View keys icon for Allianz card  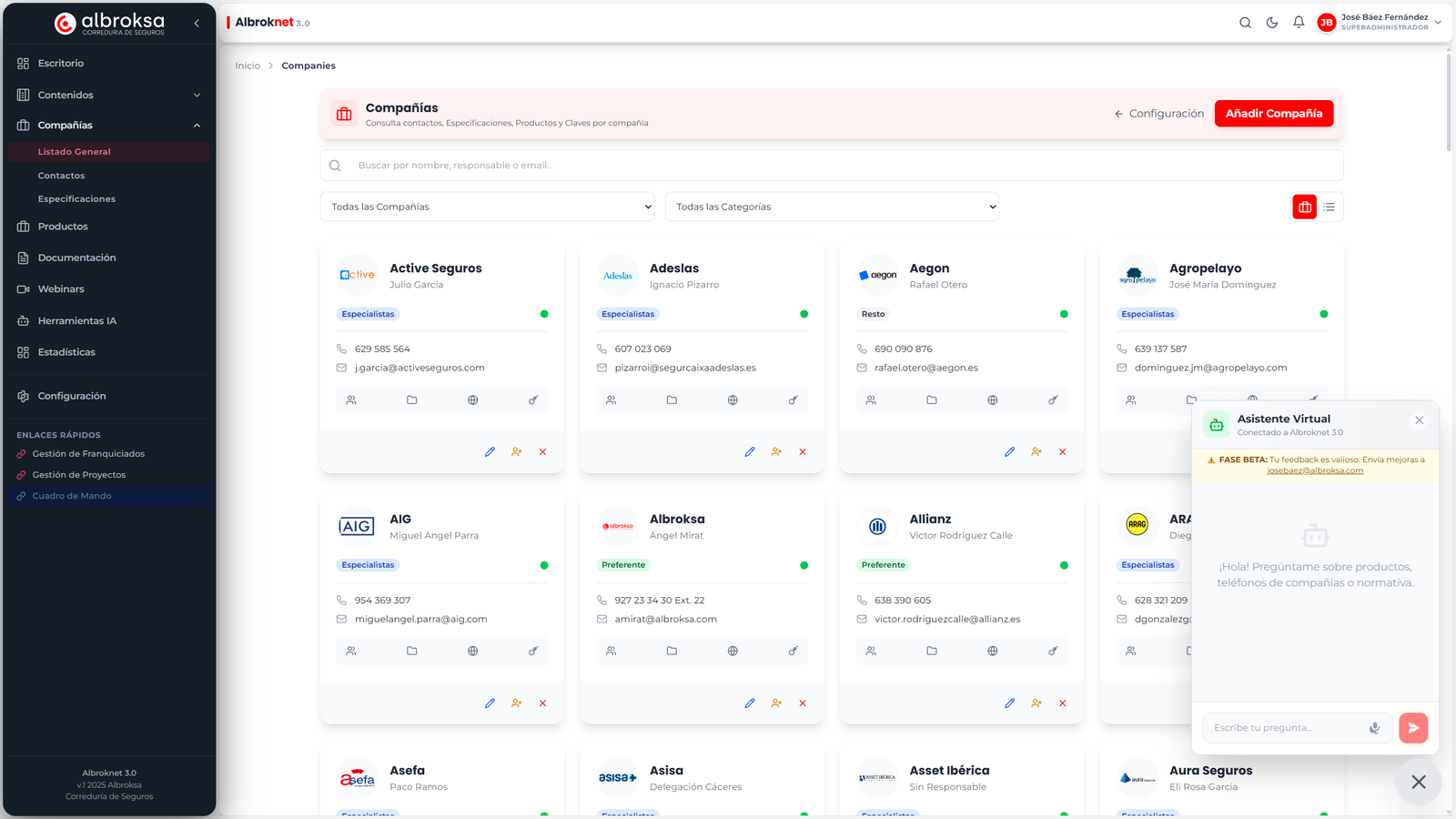coord(1053,652)
